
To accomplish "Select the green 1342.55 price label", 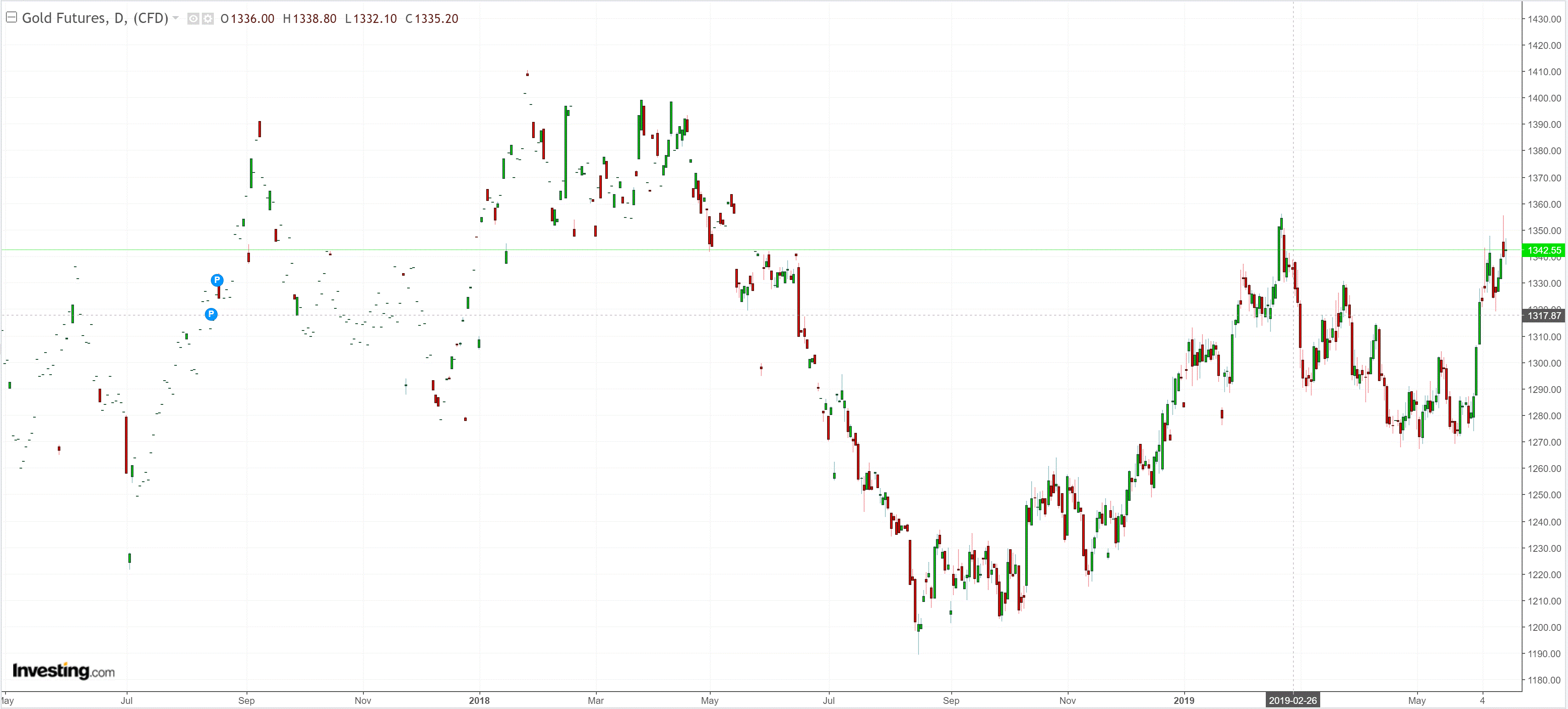I will pyautogui.click(x=1544, y=250).
